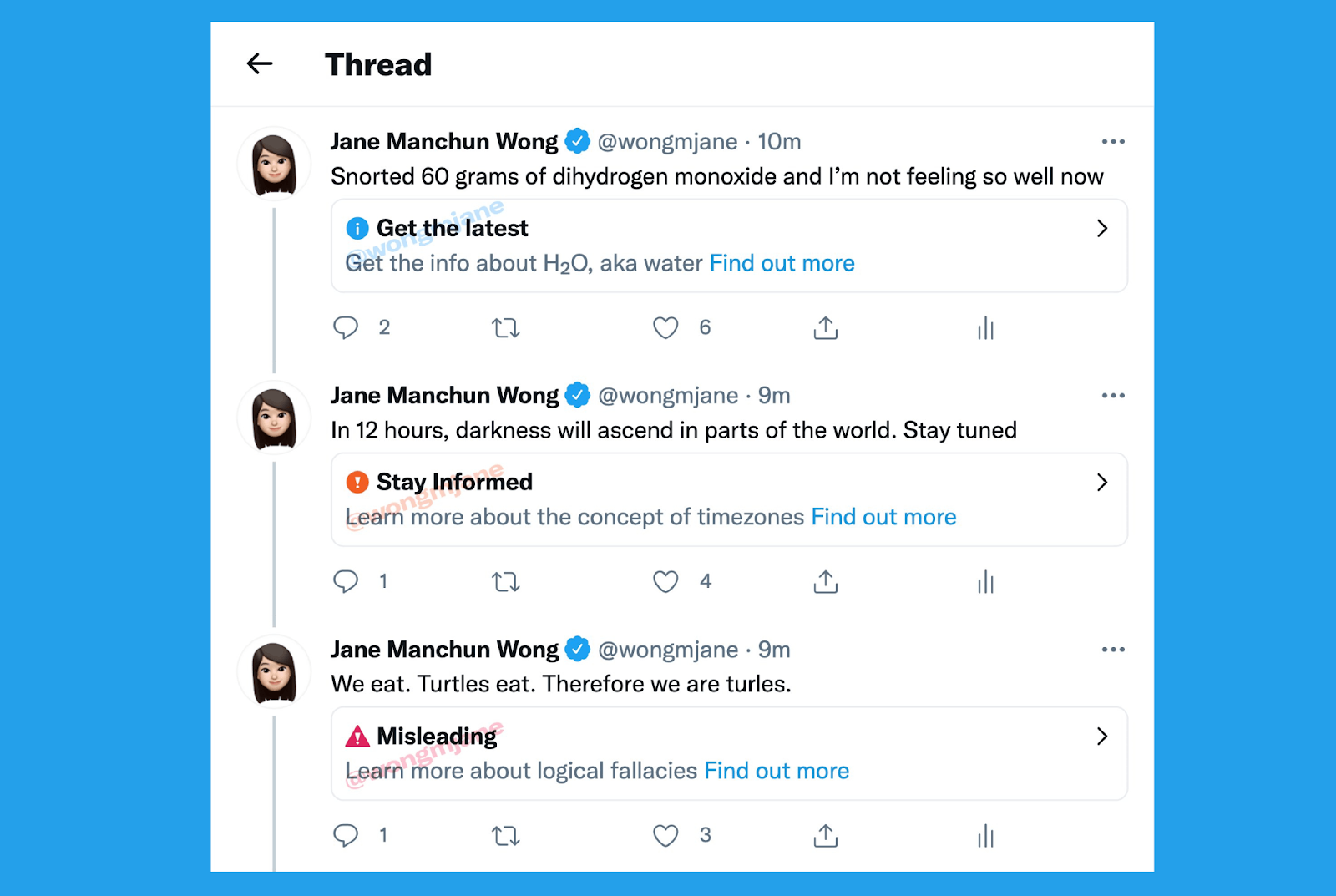Click the retweet icon under the timezone tweet
The height and width of the screenshot is (896, 1336).
505,581
